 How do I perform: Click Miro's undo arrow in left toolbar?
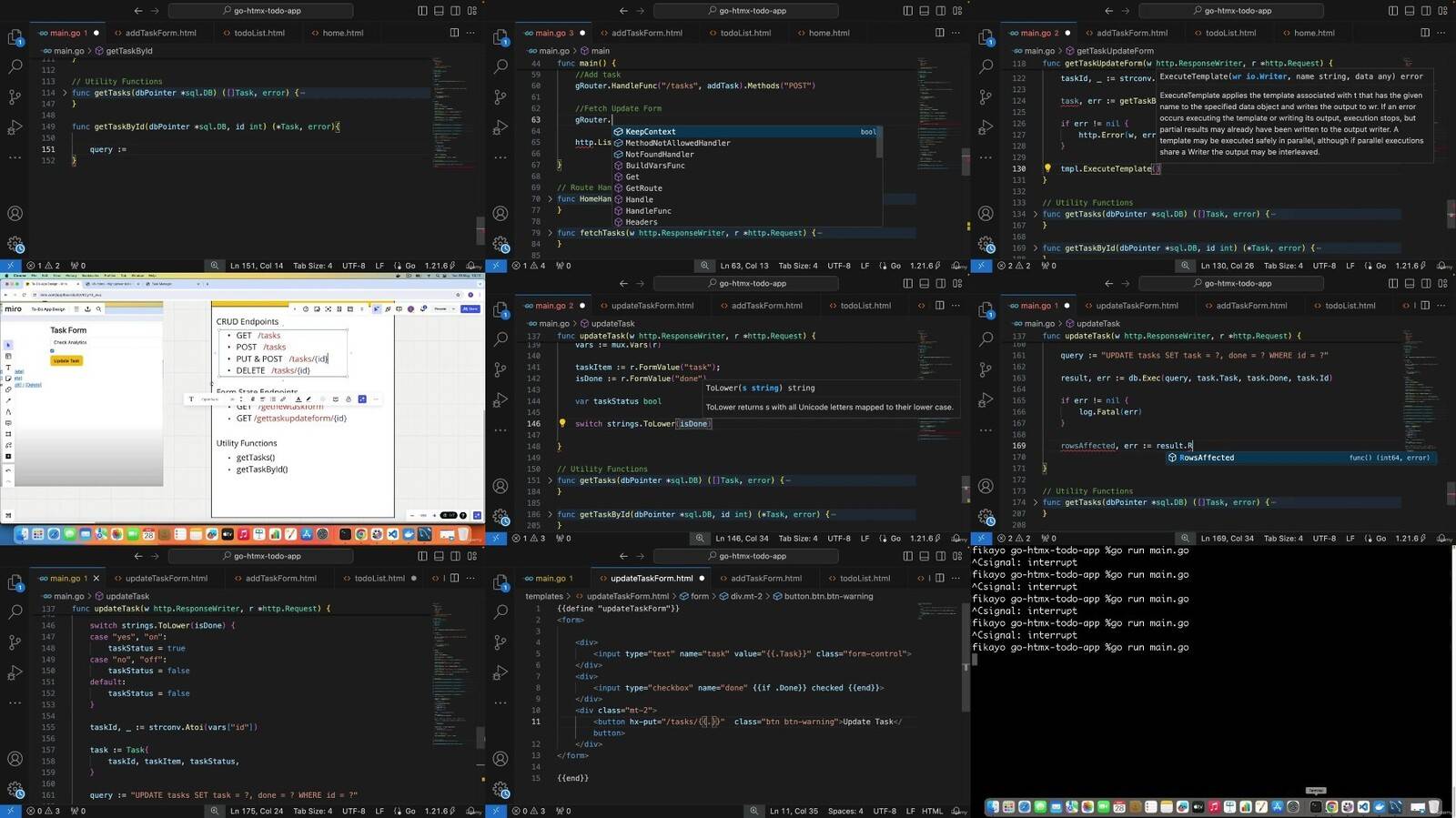(8, 470)
